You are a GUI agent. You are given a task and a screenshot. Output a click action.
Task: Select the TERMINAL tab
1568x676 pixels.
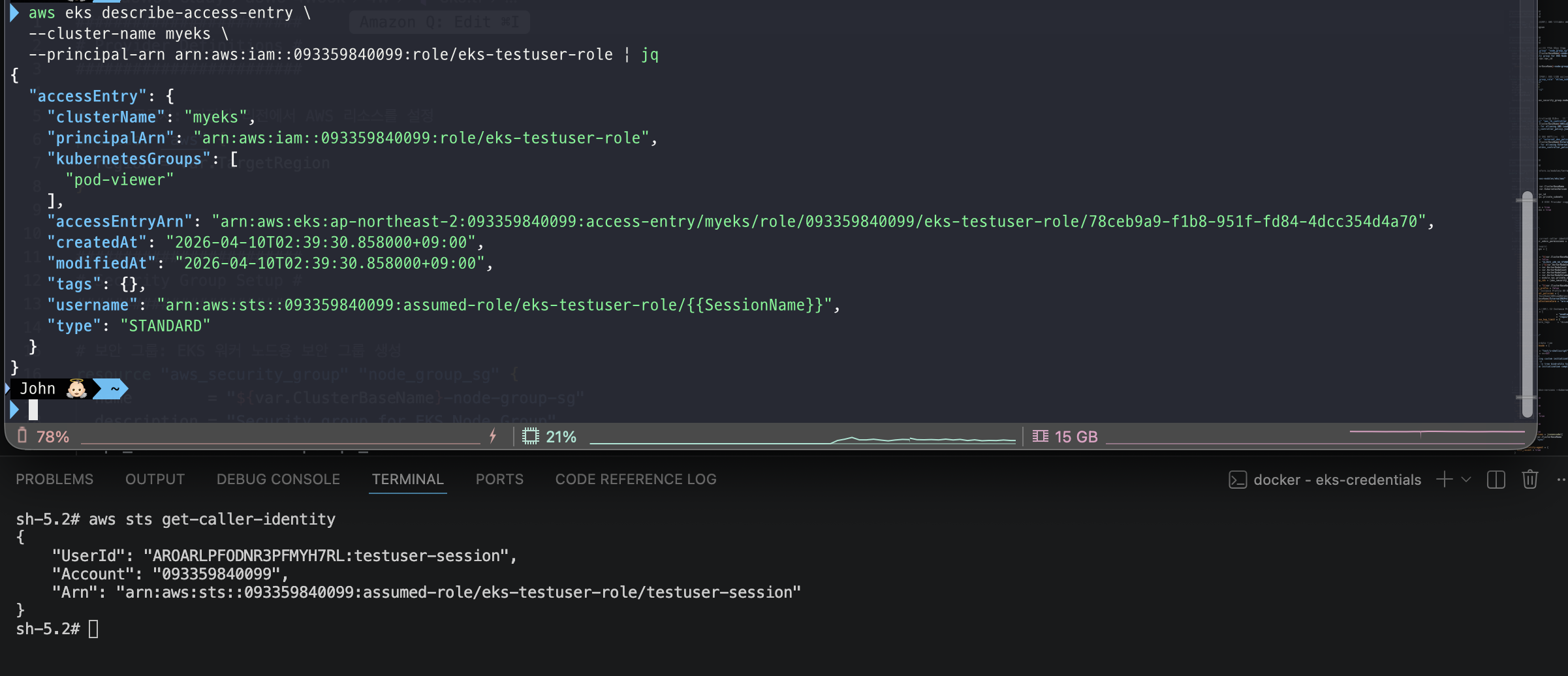coord(408,480)
